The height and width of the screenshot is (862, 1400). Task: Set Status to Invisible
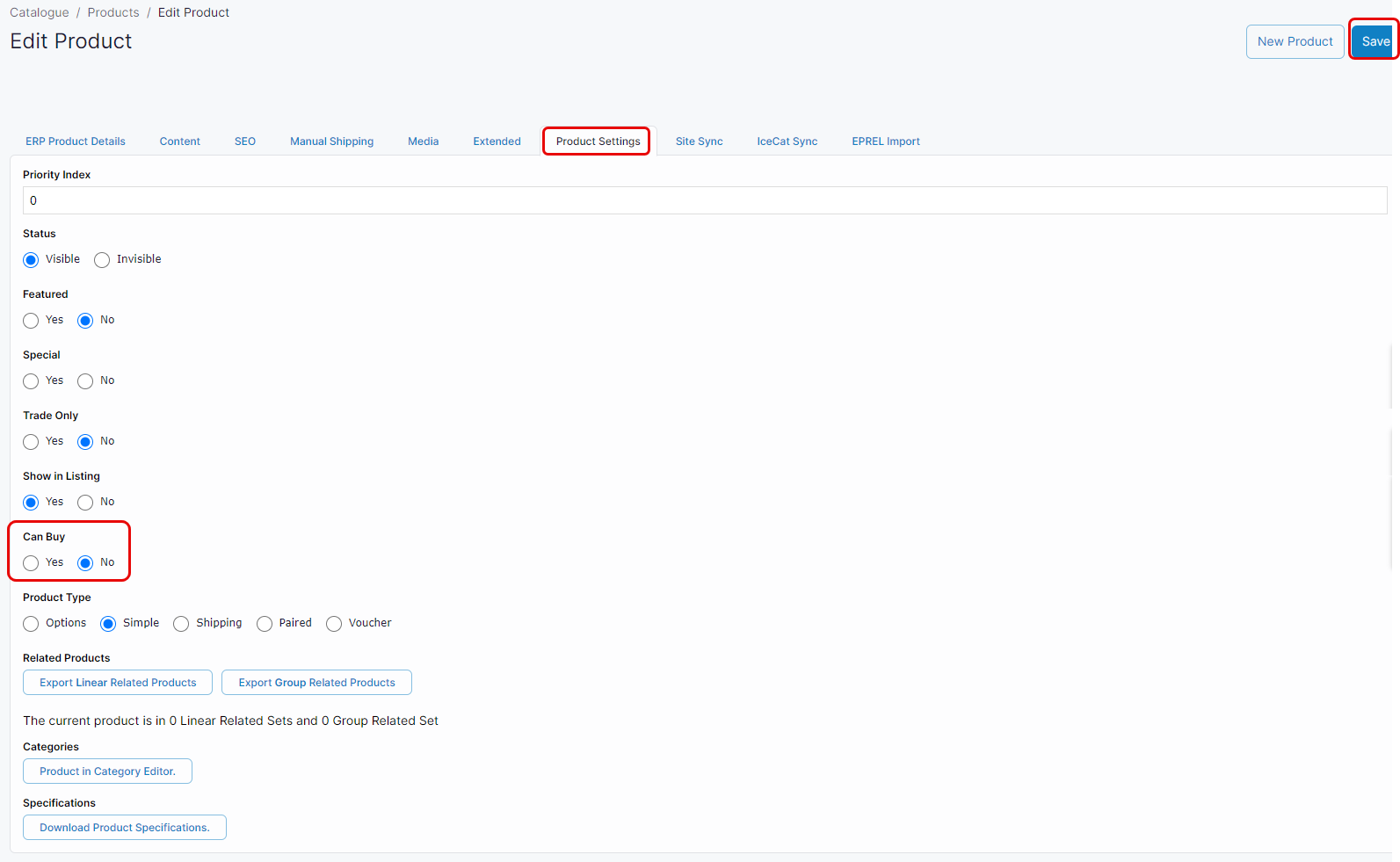[x=103, y=260]
